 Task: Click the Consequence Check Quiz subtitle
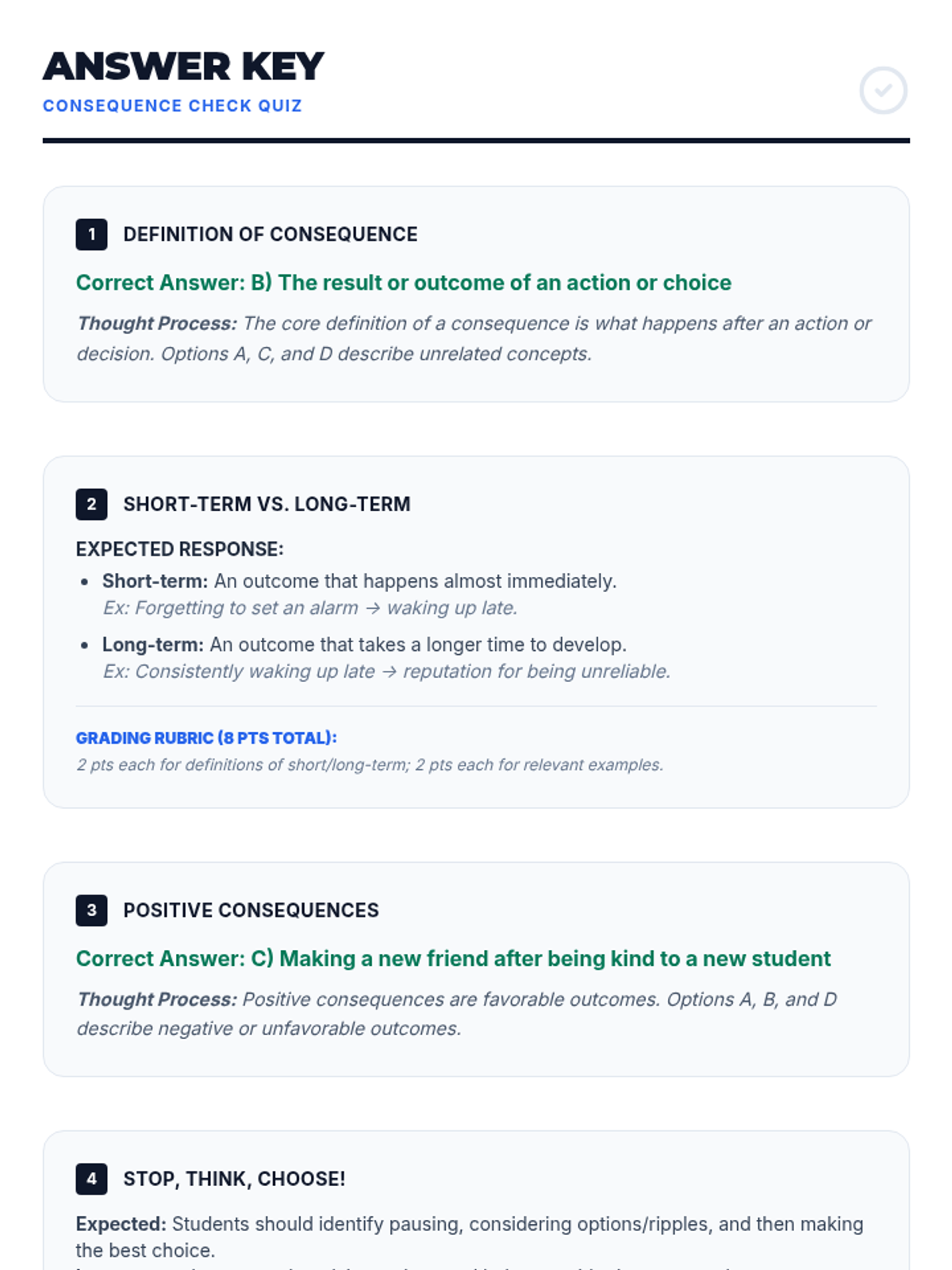(172, 106)
